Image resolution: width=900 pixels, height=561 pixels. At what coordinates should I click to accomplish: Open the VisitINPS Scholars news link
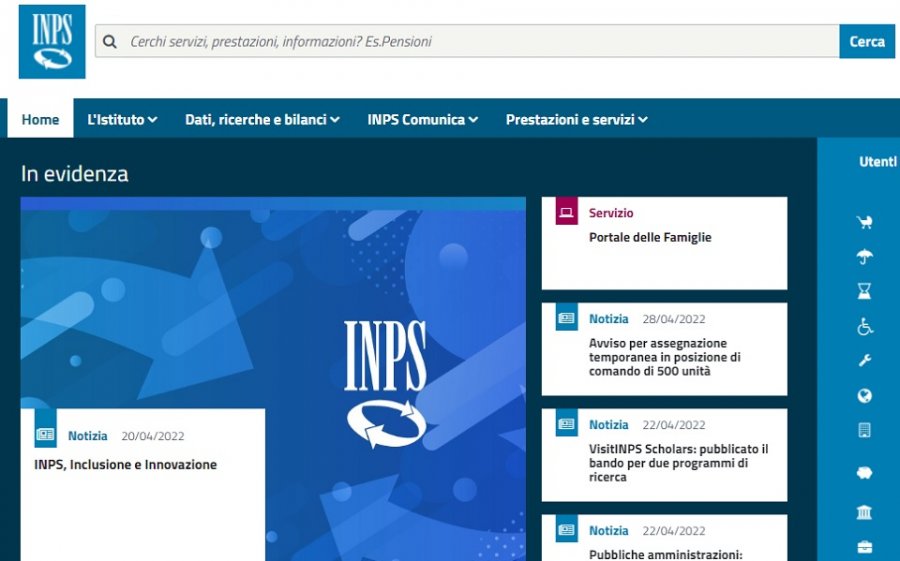pos(678,463)
